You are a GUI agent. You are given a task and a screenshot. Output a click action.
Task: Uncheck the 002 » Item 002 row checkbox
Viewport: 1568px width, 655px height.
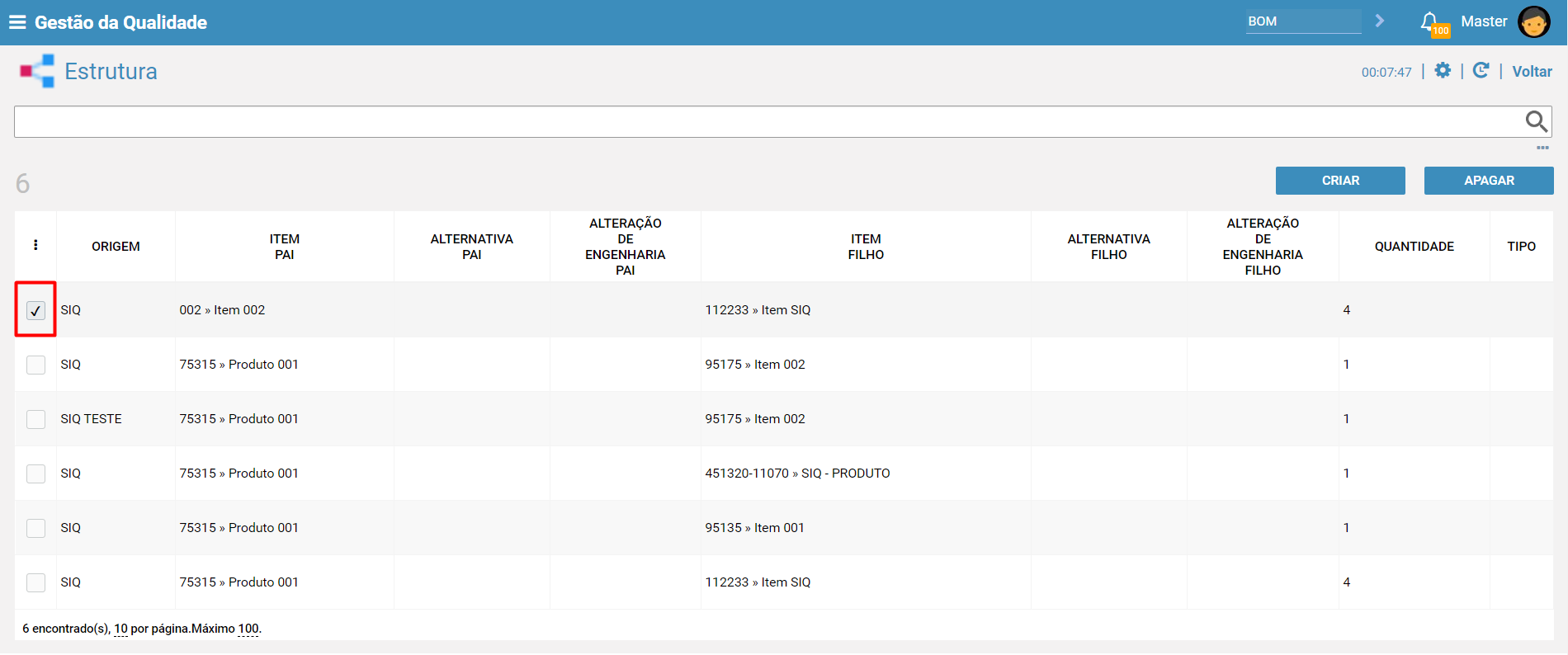click(x=35, y=310)
